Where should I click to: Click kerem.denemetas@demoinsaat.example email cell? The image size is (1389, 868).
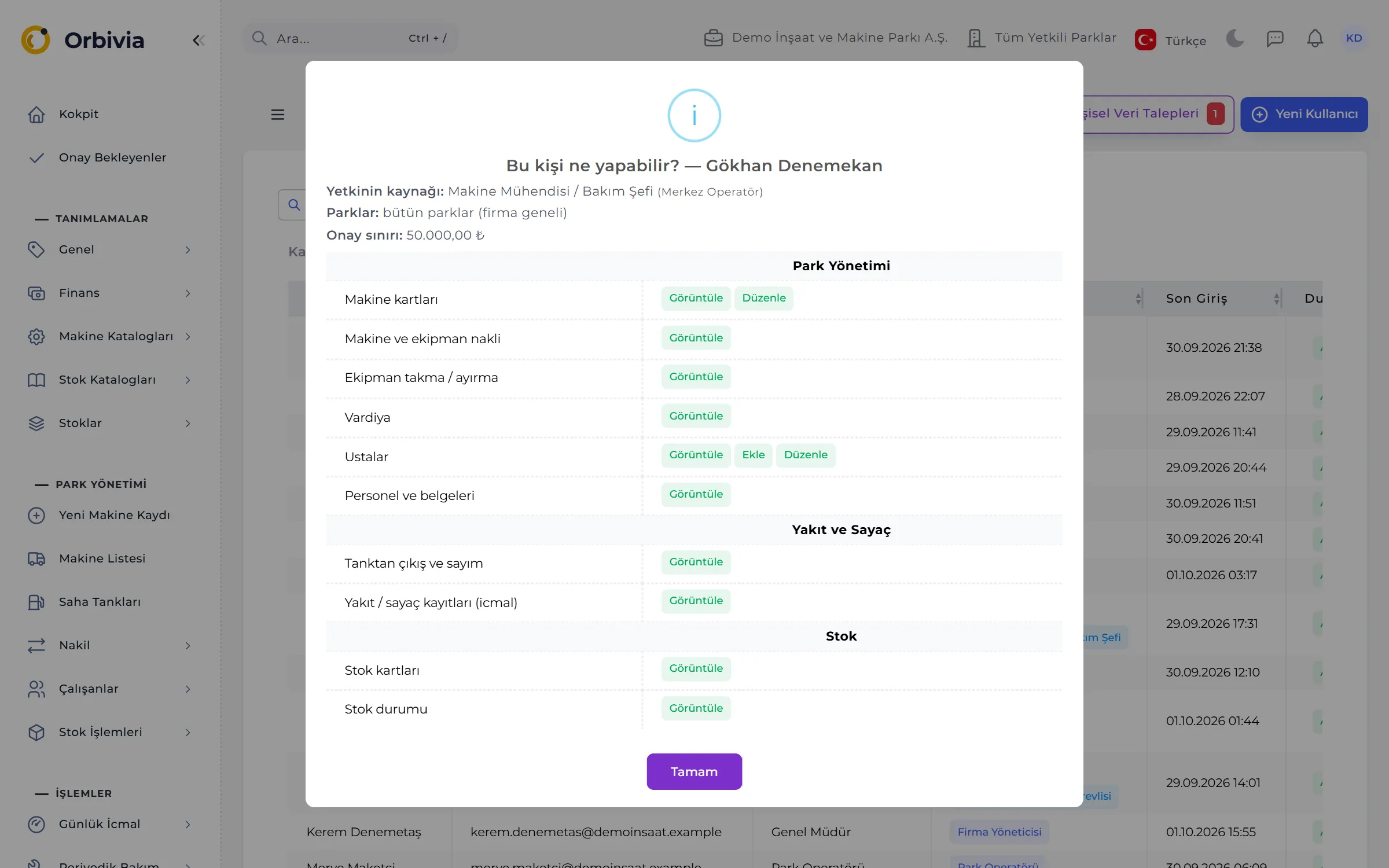click(x=596, y=832)
